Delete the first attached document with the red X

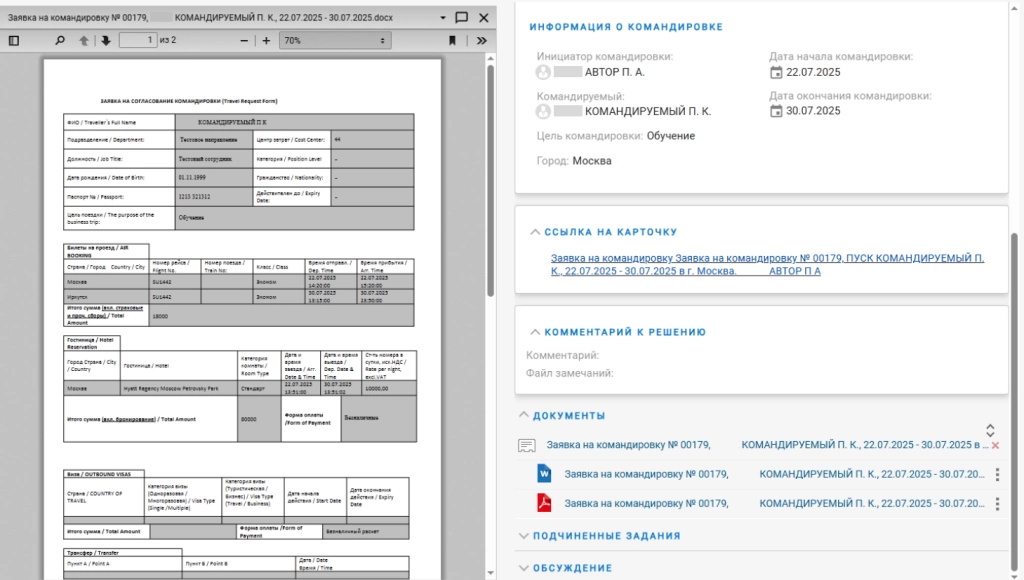pos(997,443)
